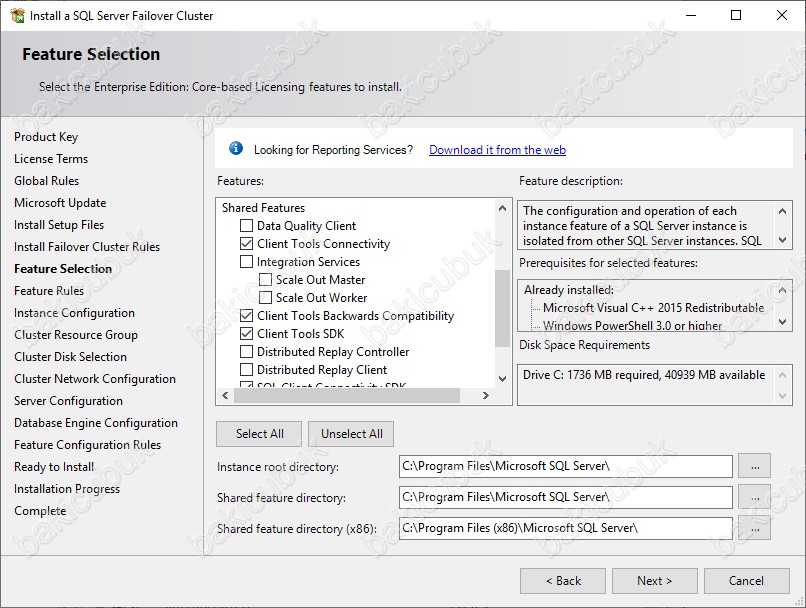Click the Shared feature directory field

click(x=565, y=497)
